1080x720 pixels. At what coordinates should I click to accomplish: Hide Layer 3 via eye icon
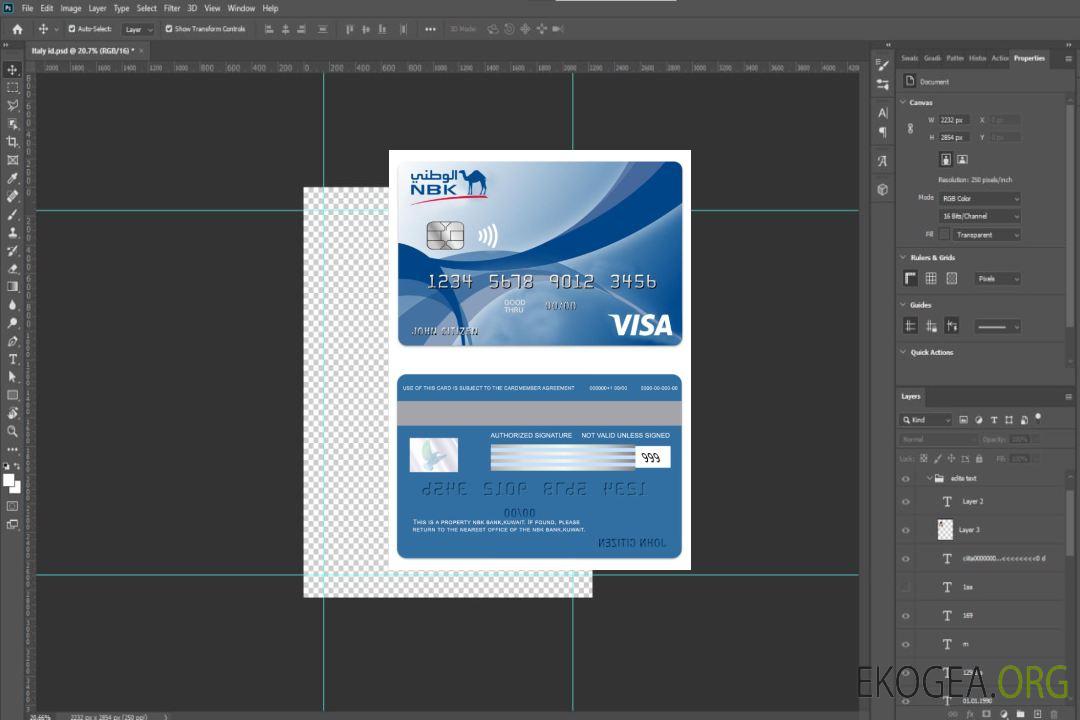(906, 530)
